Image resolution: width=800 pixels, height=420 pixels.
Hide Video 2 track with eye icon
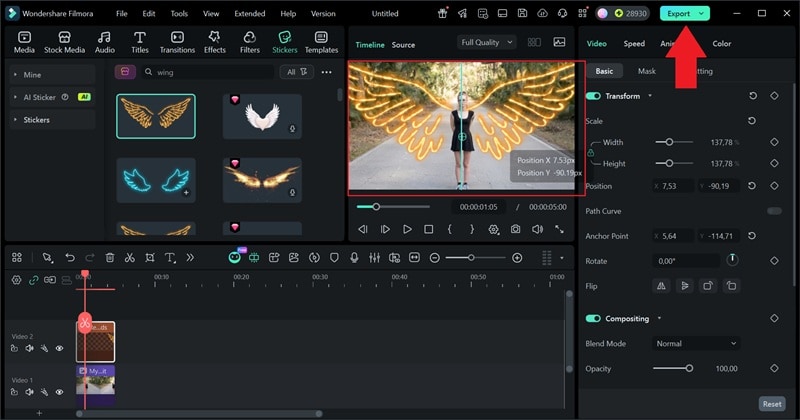point(59,349)
